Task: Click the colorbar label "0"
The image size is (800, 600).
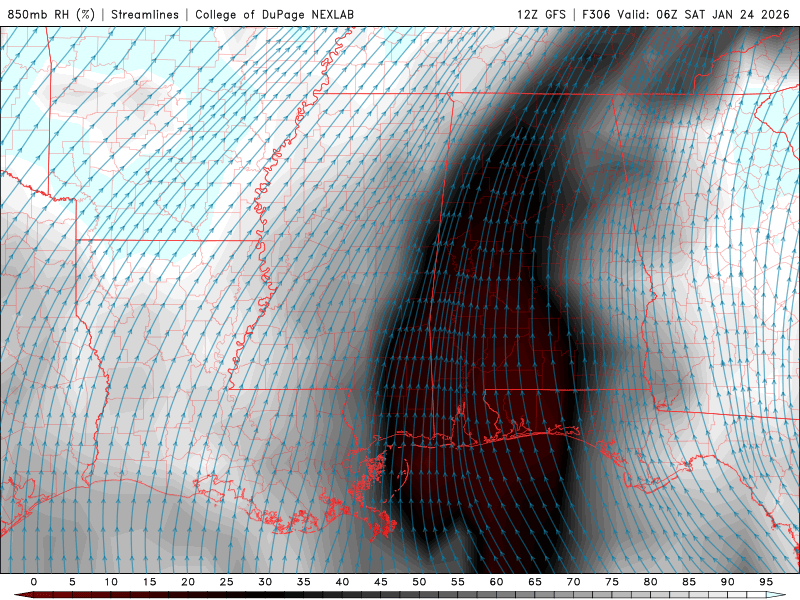Action: point(34,582)
